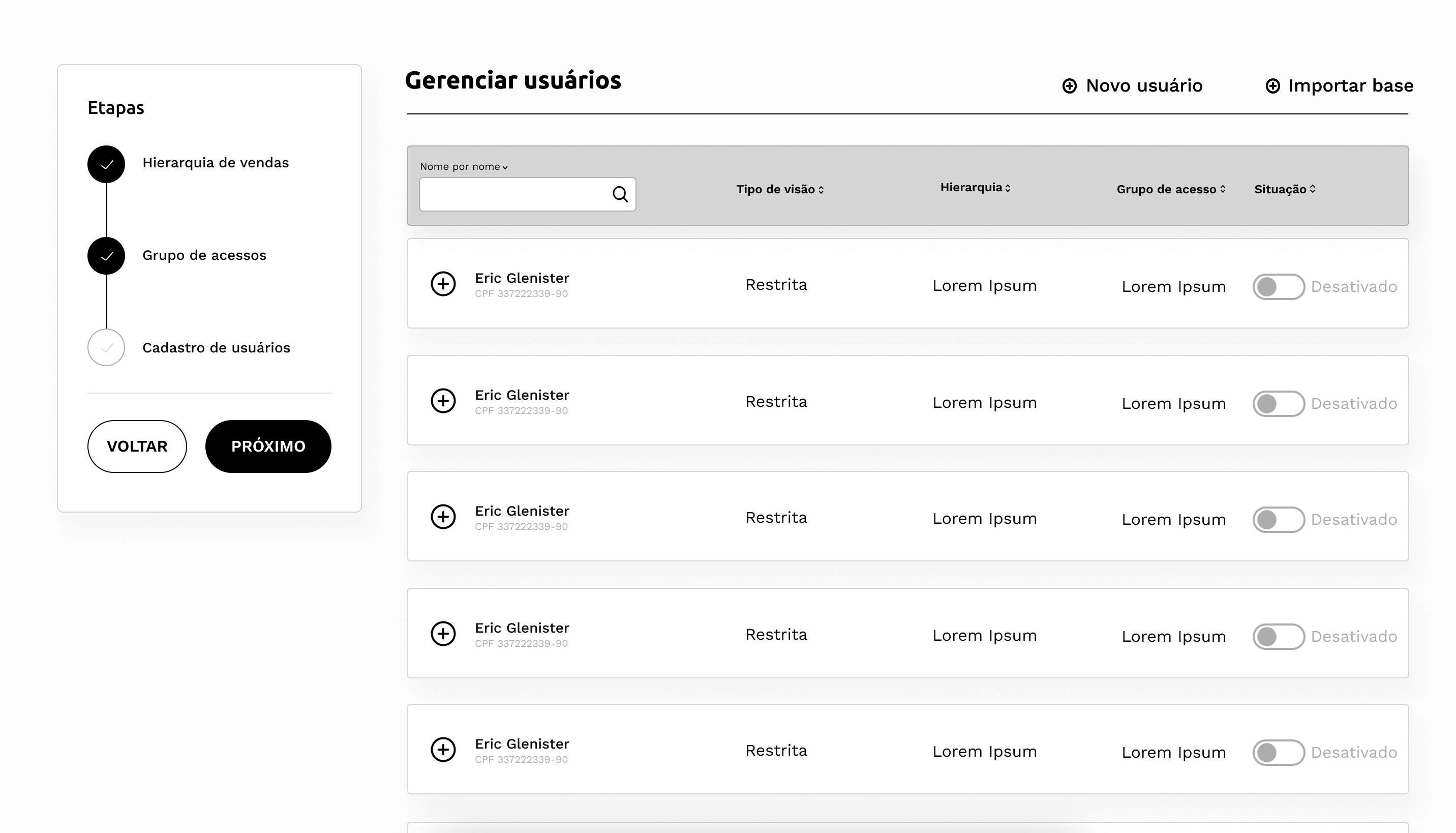Expand second Eric Glenister row plus icon
1456x833 pixels.
pyautogui.click(x=443, y=401)
